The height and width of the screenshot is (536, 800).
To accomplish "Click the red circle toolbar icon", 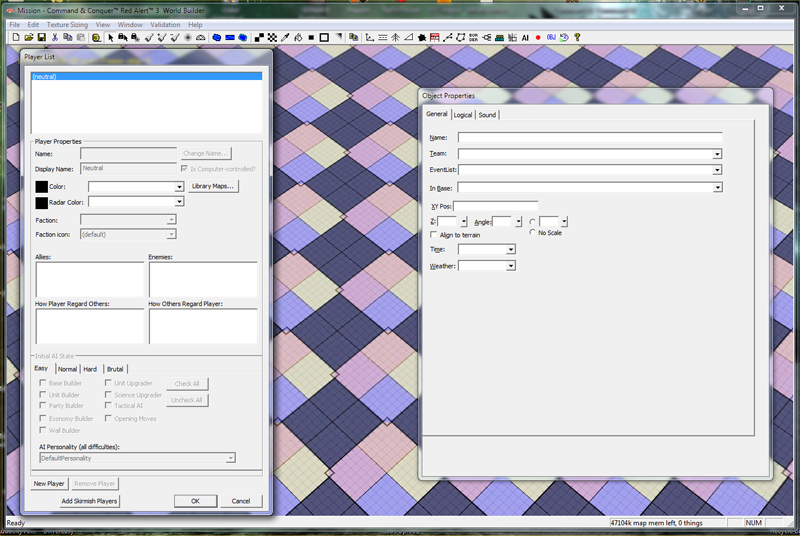I will point(538,37).
